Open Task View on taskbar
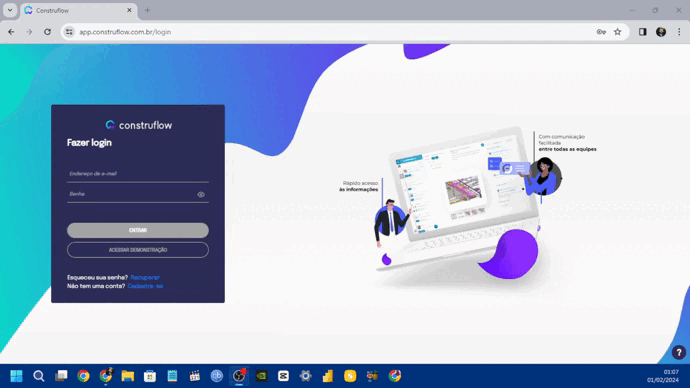The width and height of the screenshot is (690, 388). [61, 376]
